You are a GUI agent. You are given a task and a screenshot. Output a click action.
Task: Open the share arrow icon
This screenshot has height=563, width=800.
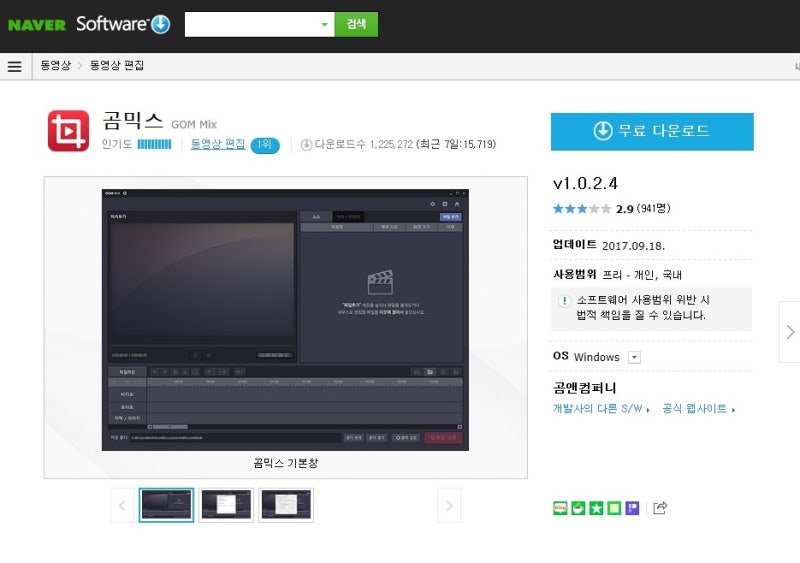[660, 508]
